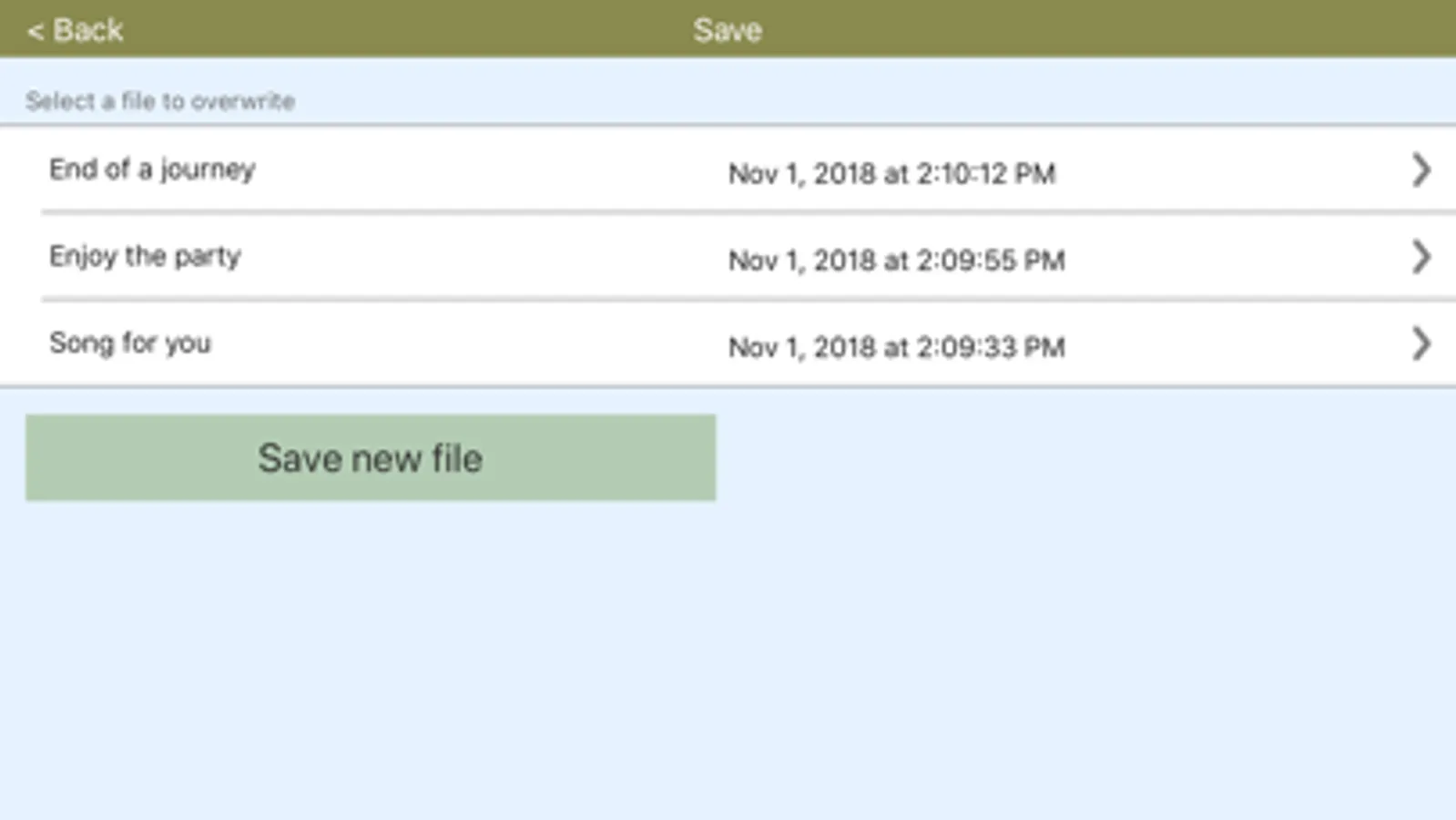The width and height of the screenshot is (1456, 820).
Task: Click the Save title in header
Action: click(727, 30)
